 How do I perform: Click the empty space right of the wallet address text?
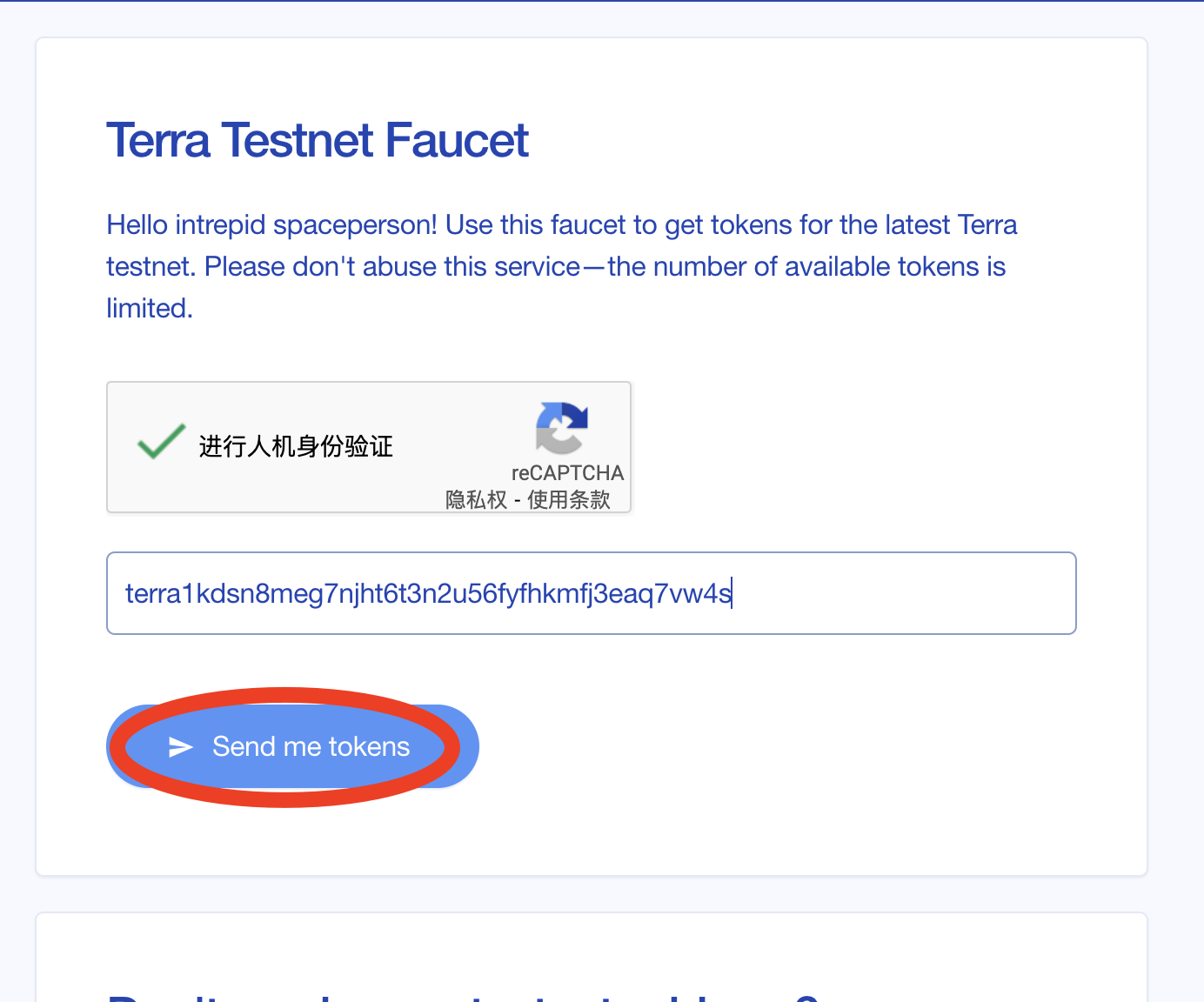tap(905, 593)
